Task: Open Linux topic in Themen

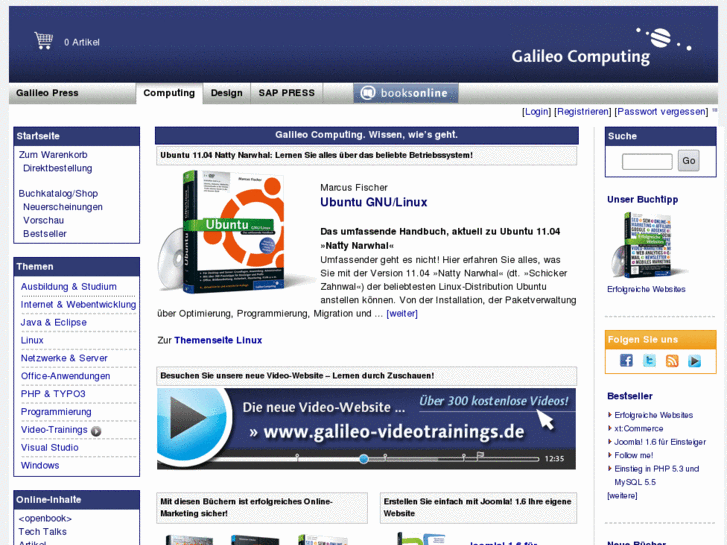Action: pos(32,340)
